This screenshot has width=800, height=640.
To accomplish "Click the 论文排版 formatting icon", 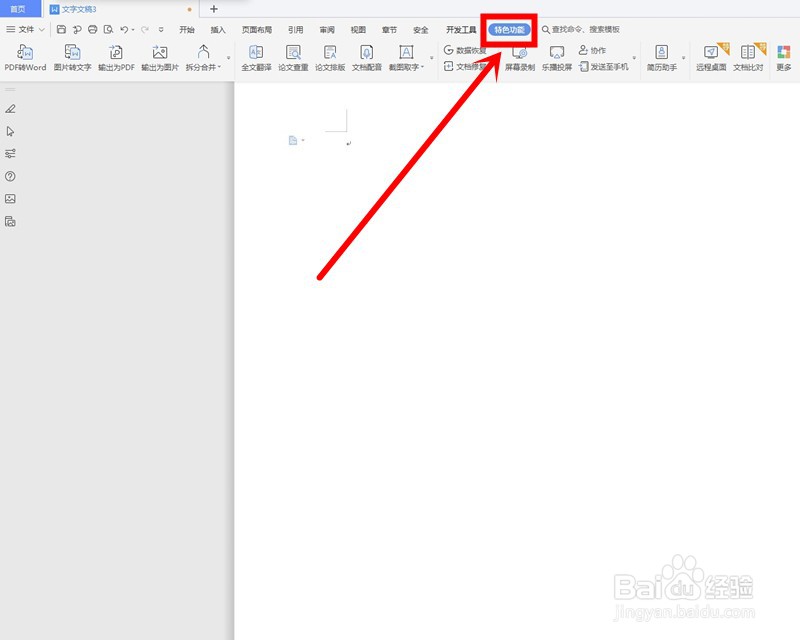I will tap(330, 57).
